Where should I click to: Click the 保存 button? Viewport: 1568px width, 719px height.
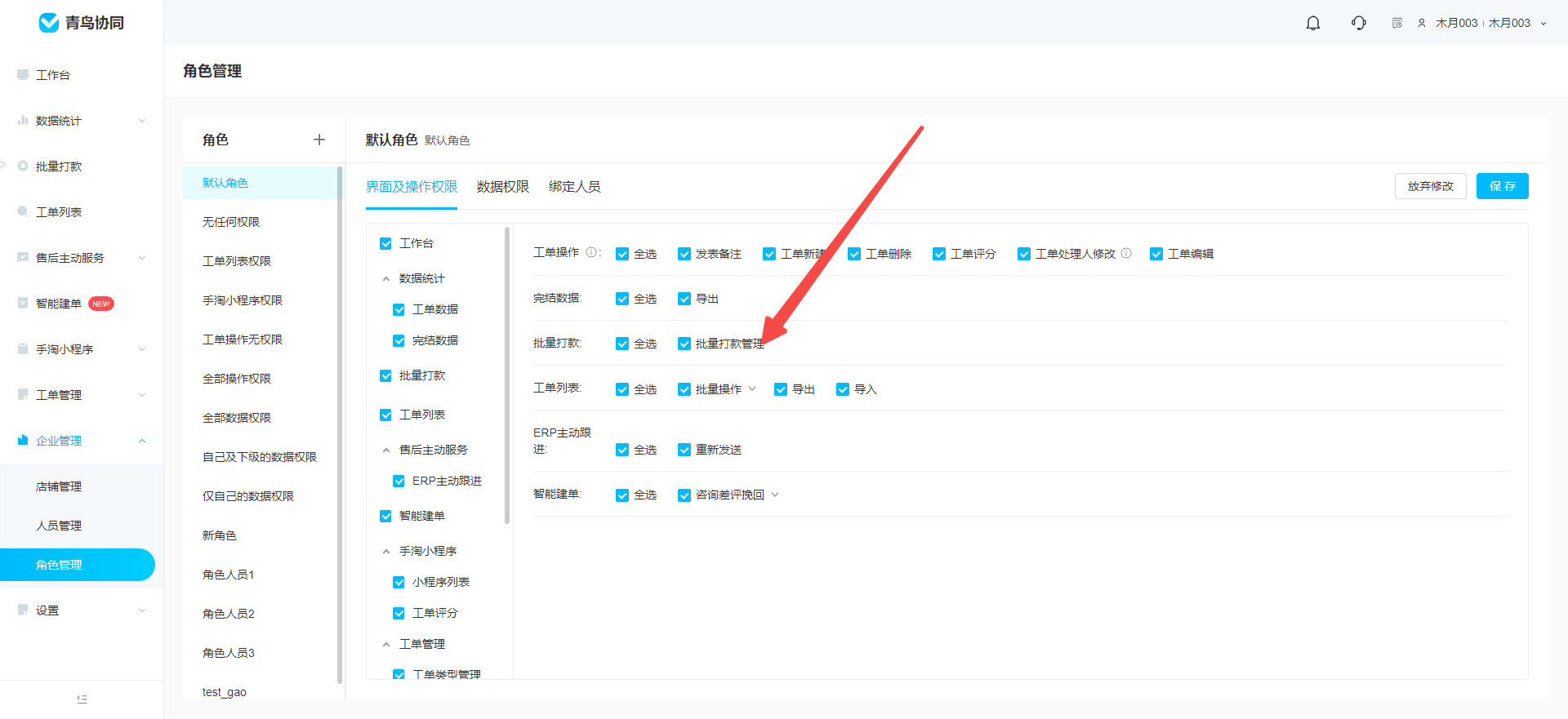click(1503, 186)
